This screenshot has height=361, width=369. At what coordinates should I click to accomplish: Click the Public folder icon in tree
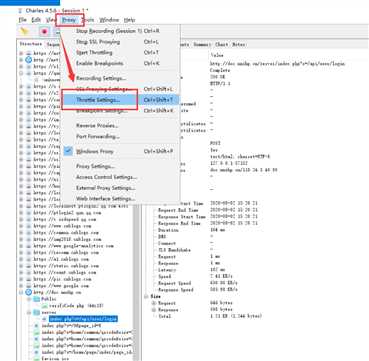tap(36, 299)
